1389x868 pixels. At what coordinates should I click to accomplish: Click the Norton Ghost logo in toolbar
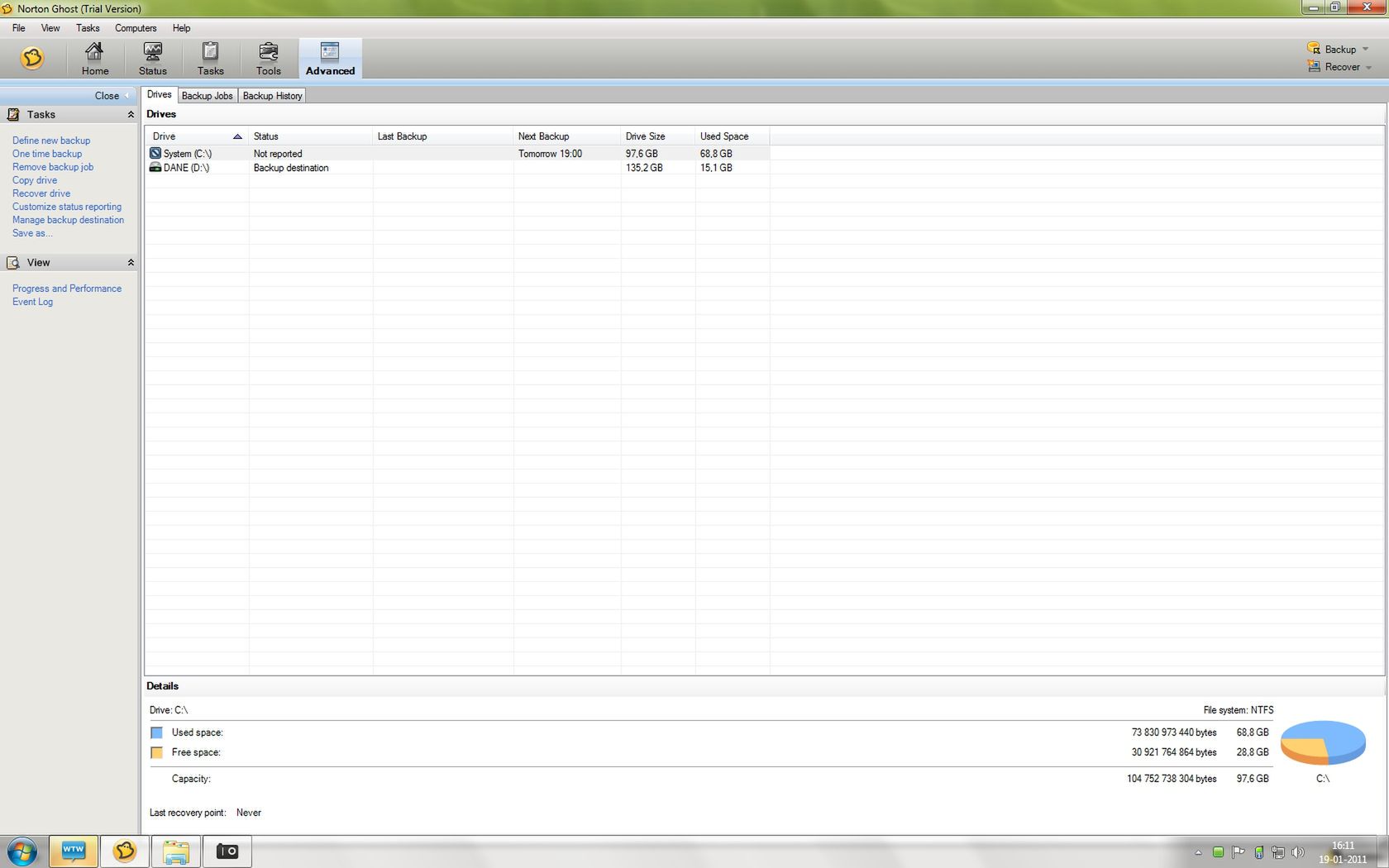click(x=32, y=58)
